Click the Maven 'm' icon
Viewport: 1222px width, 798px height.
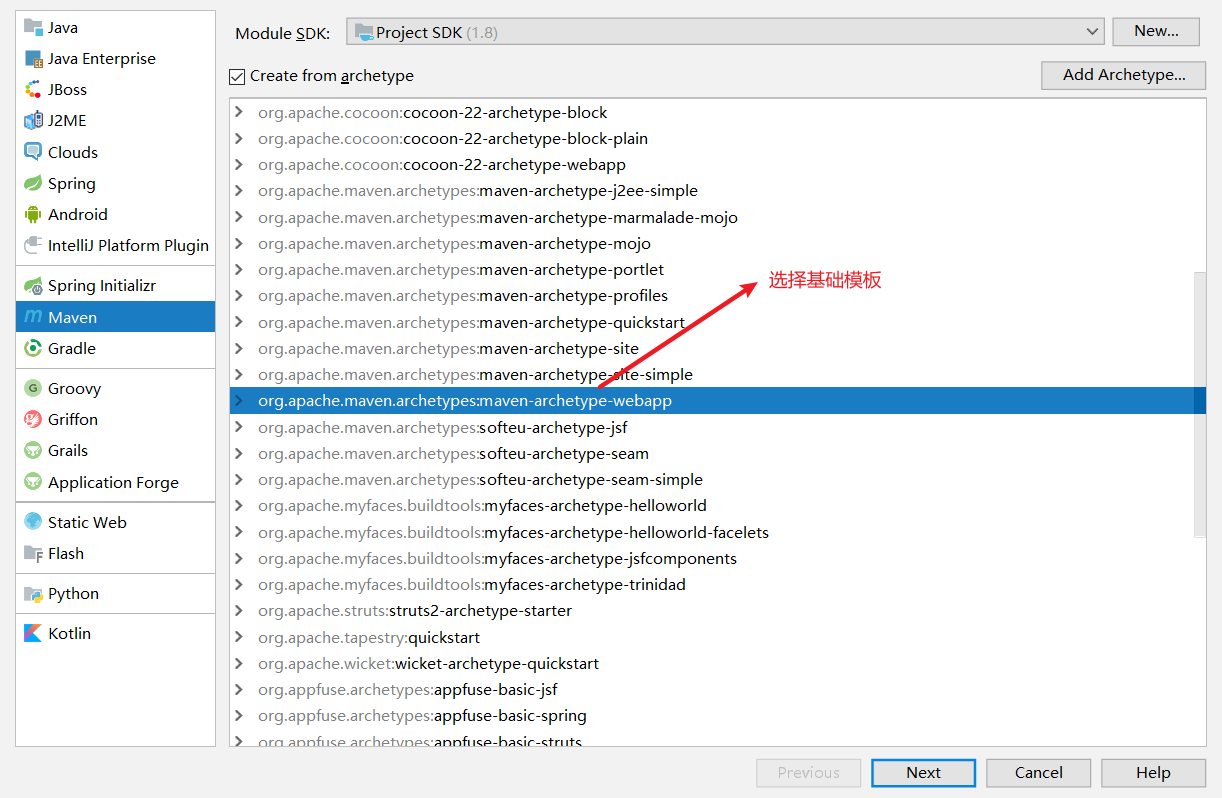(x=33, y=317)
